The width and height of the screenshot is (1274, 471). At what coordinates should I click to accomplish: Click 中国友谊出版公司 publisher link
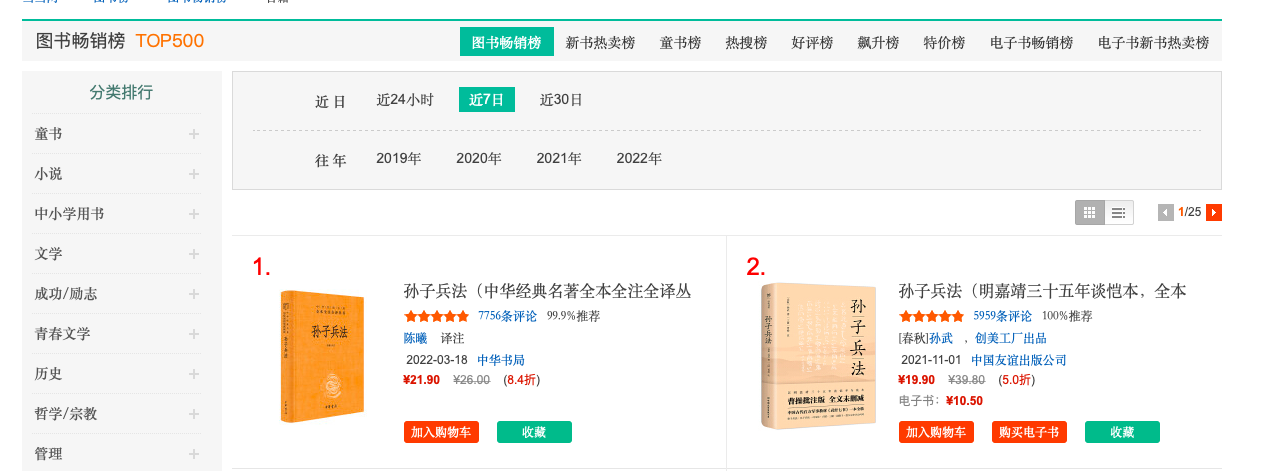coord(1018,360)
